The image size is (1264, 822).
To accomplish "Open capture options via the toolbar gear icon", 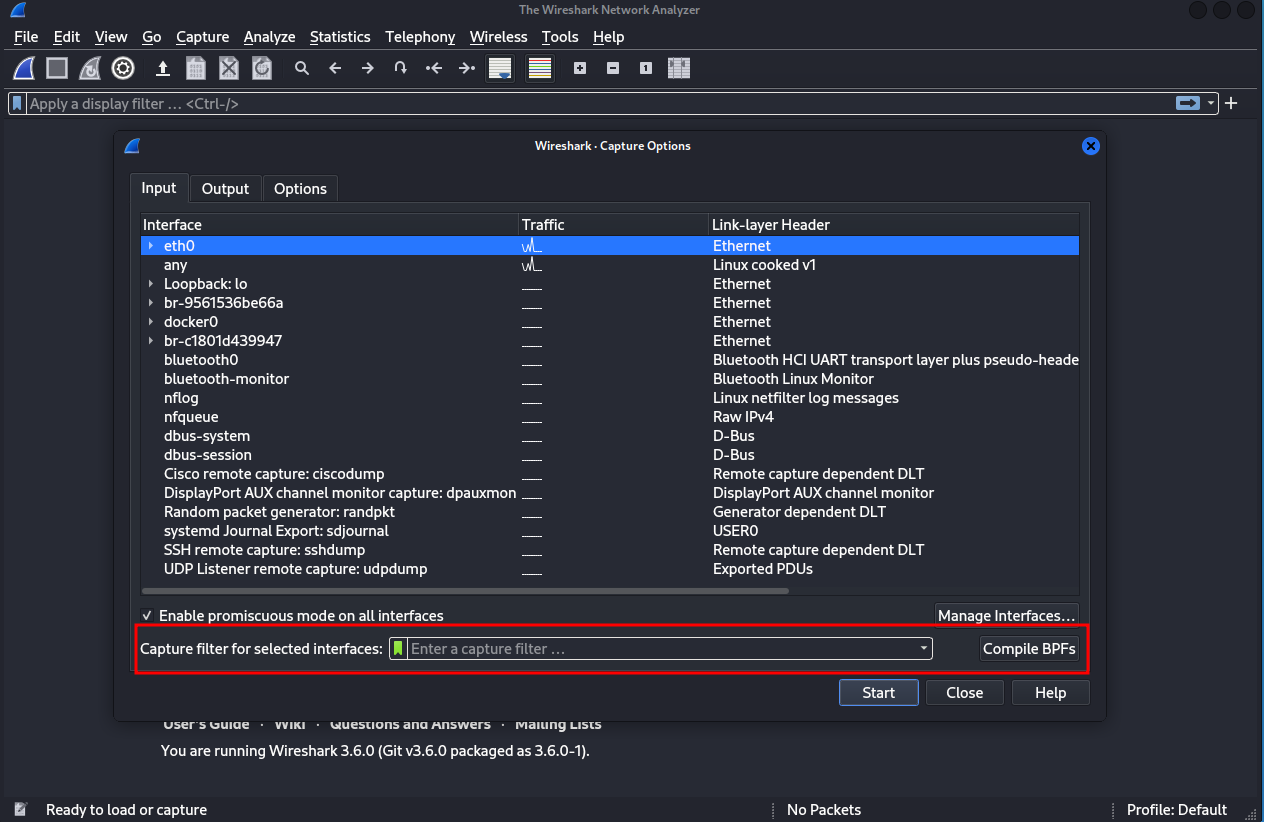I will pyautogui.click(x=123, y=68).
